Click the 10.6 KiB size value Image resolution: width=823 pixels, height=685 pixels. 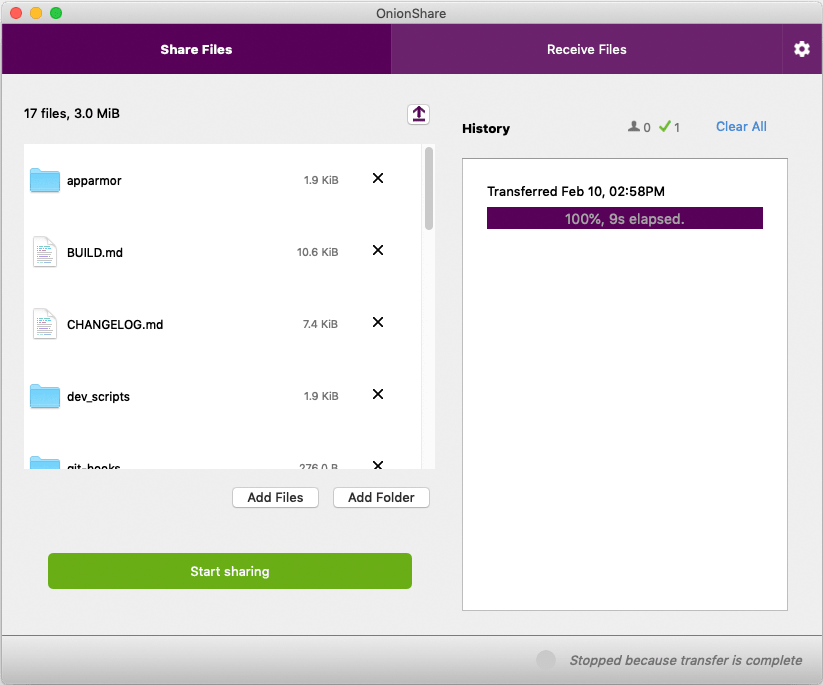coord(318,252)
